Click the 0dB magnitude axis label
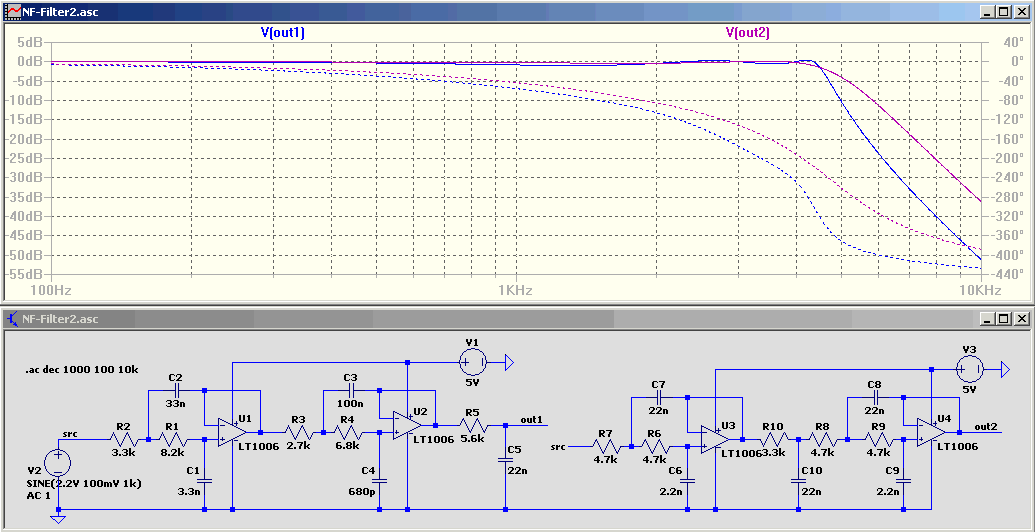This screenshot has height=532, width=1035. 31,61
